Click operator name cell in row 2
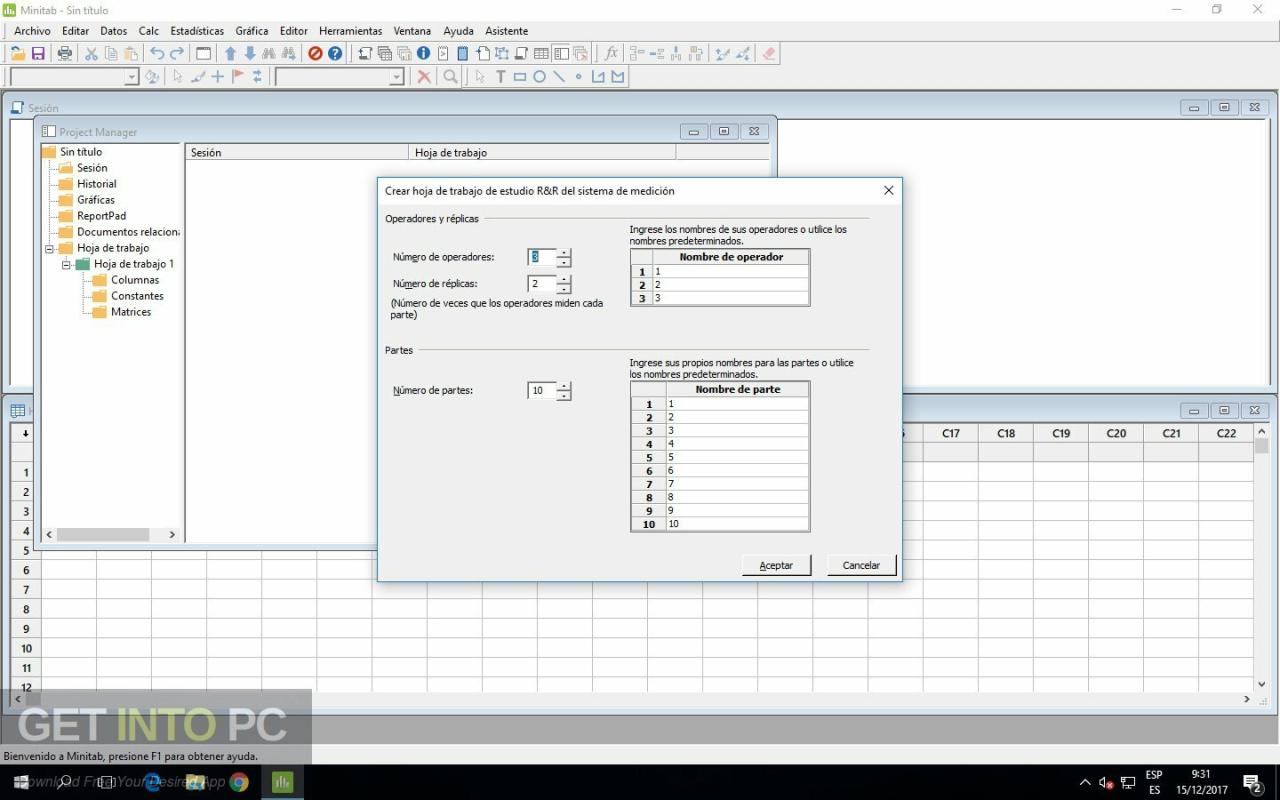This screenshot has width=1280, height=800. coord(730,285)
